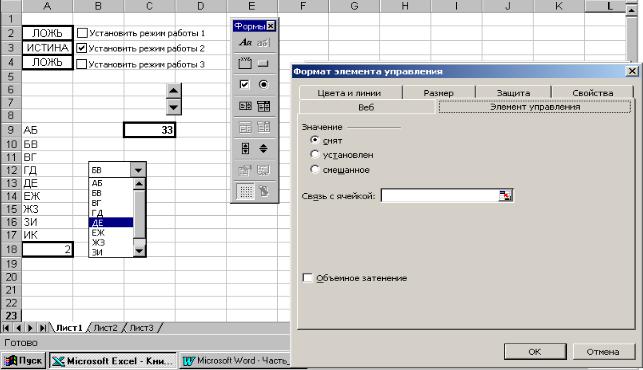Select the Combination List-Edit tool in Forms toolbar
The image size is (643, 370).
point(245,127)
